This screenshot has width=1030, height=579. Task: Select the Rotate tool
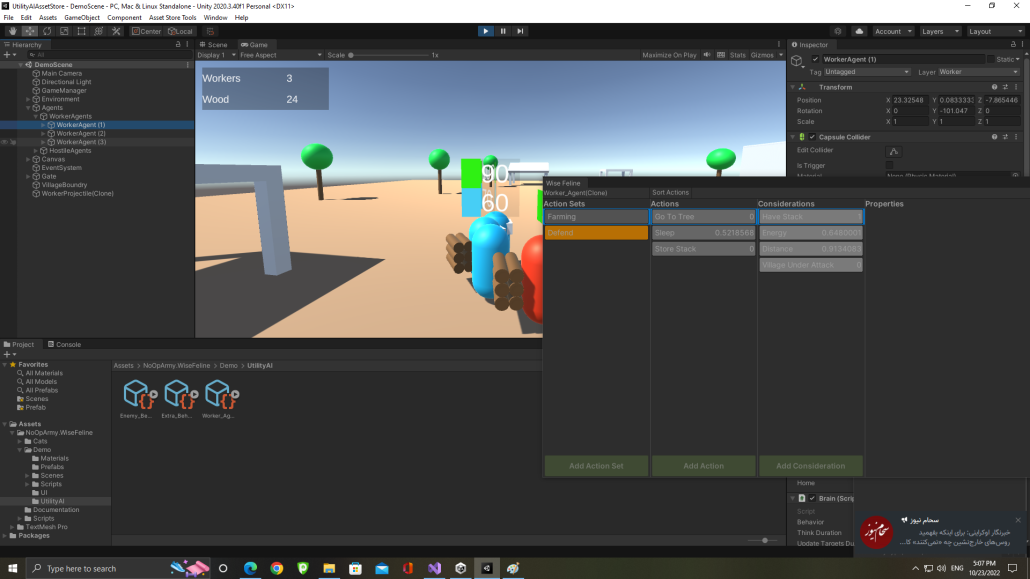point(46,31)
